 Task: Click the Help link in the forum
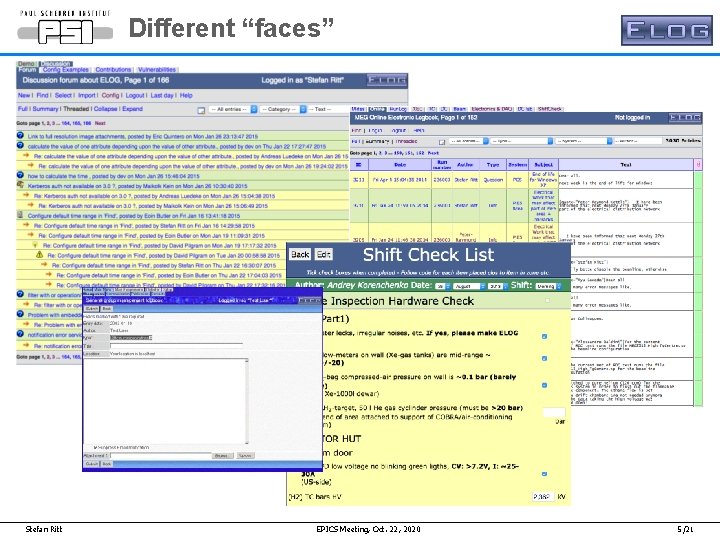(186, 96)
